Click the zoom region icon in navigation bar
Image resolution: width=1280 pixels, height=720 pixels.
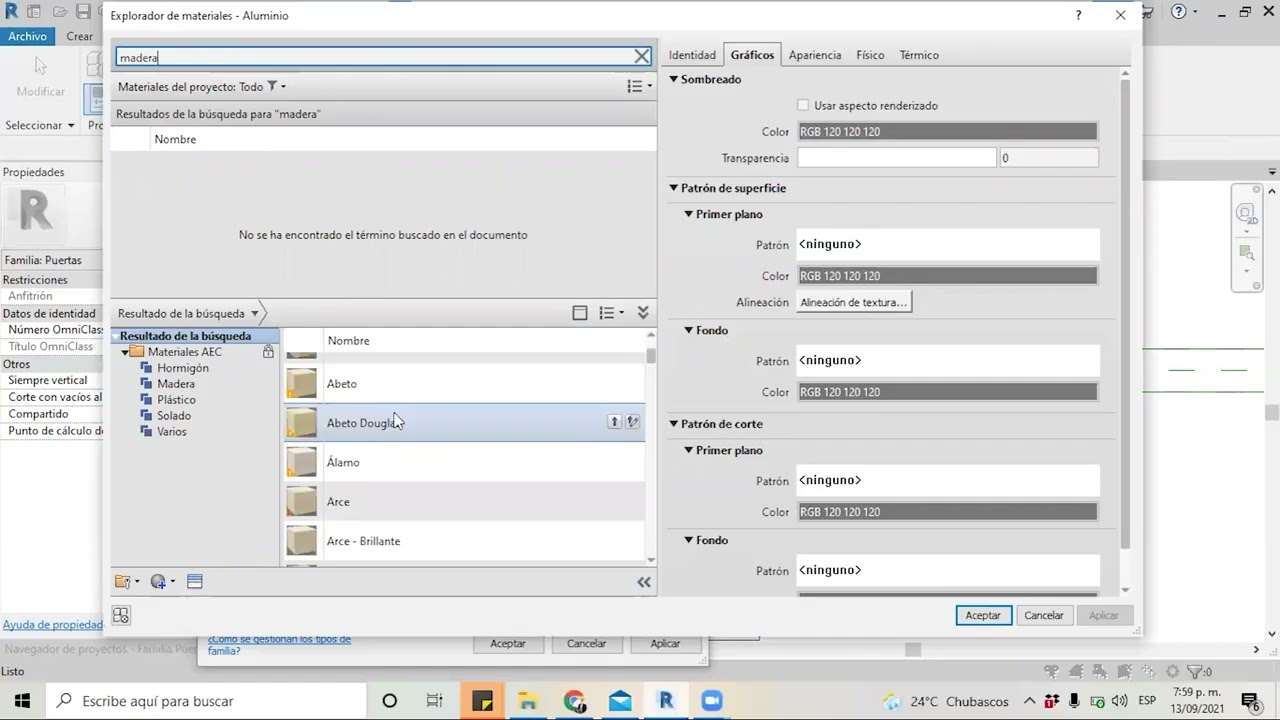coord(1246,252)
